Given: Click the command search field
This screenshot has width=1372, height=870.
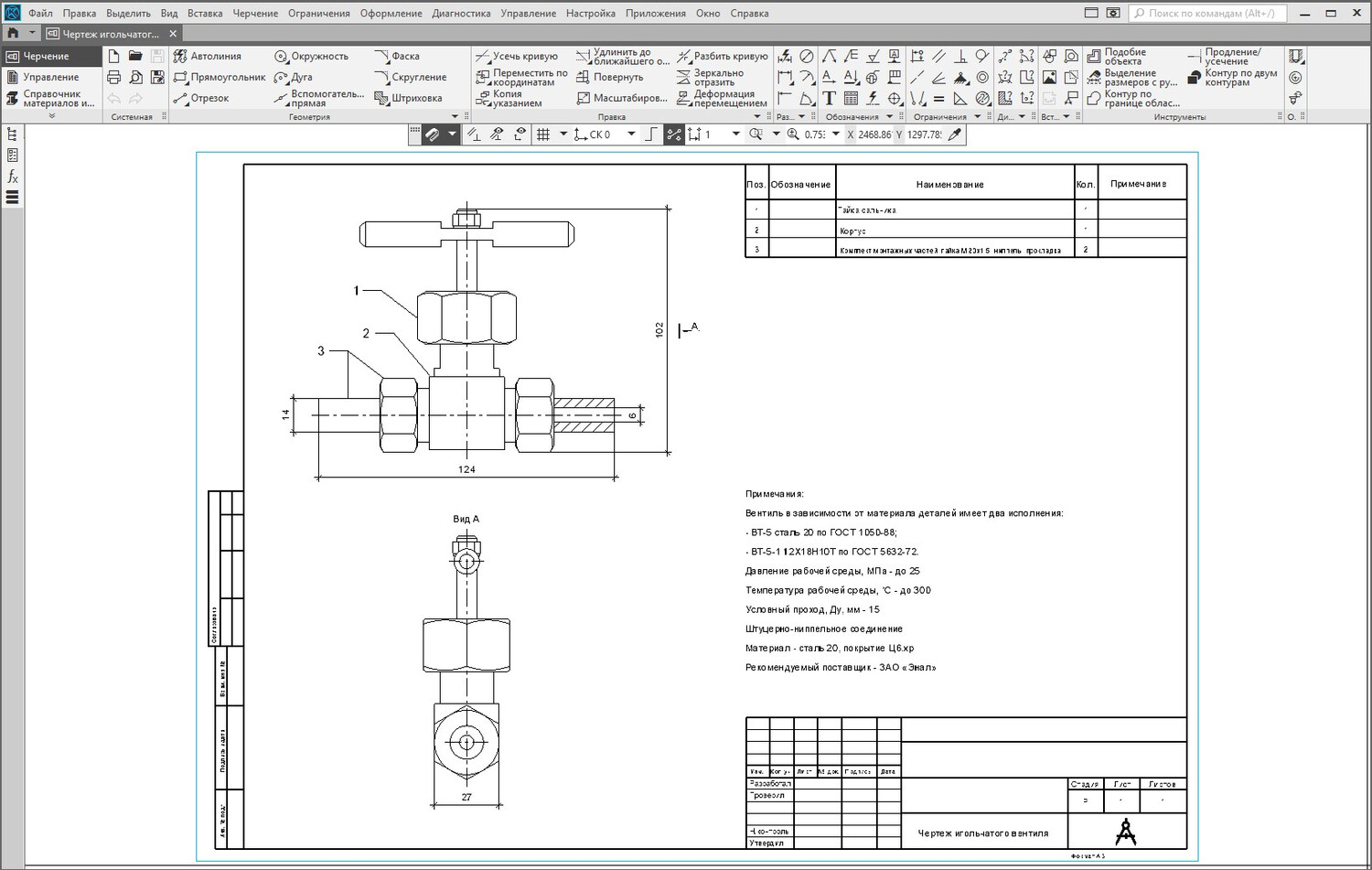Looking at the screenshot, I should click(1207, 14).
